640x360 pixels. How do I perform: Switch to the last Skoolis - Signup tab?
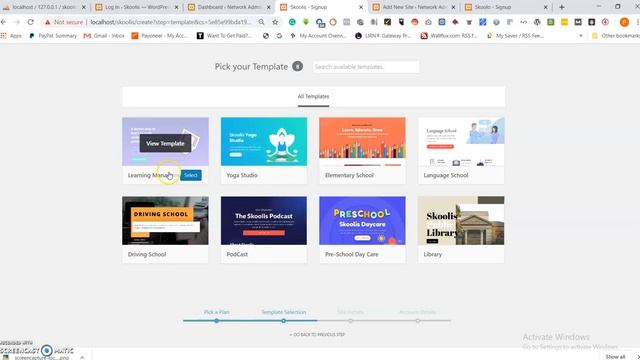click(506, 7)
